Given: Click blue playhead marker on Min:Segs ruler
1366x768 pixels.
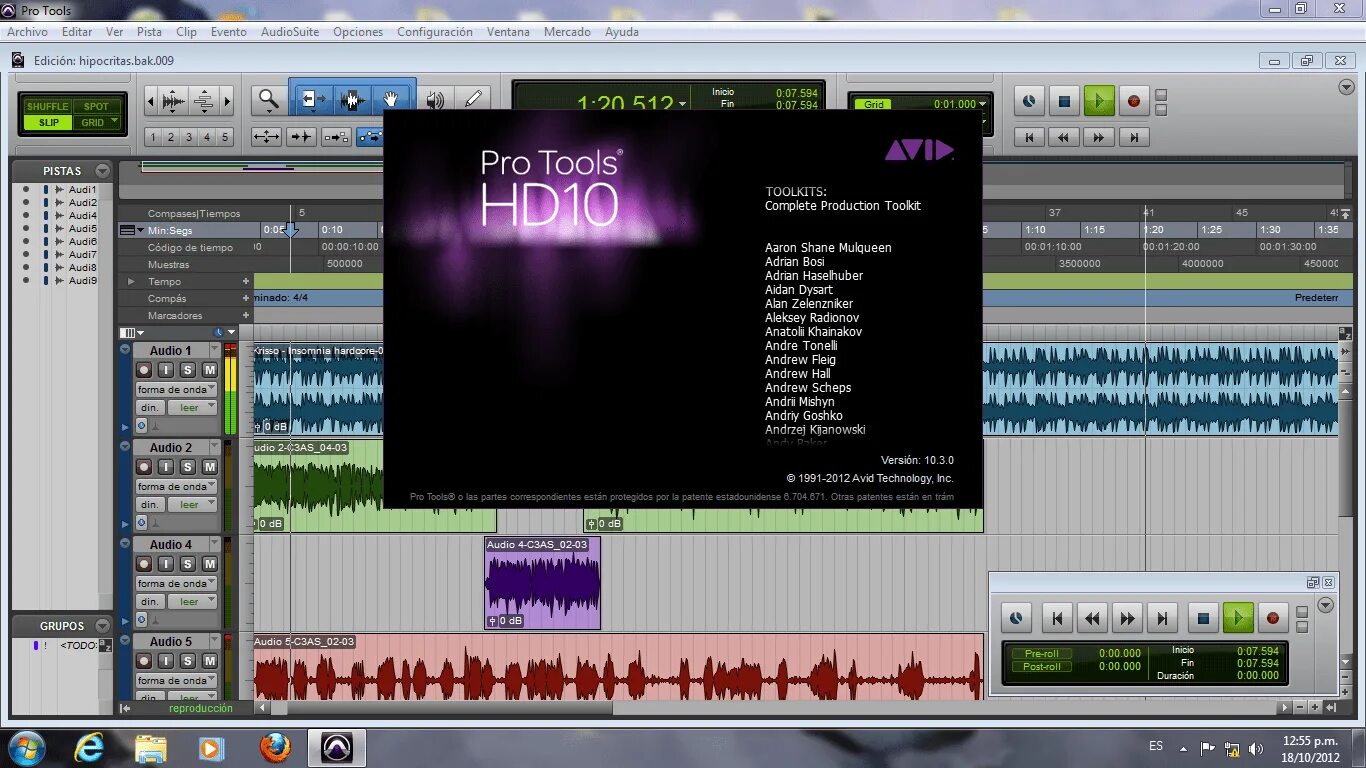Looking at the screenshot, I should click(x=290, y=230).
